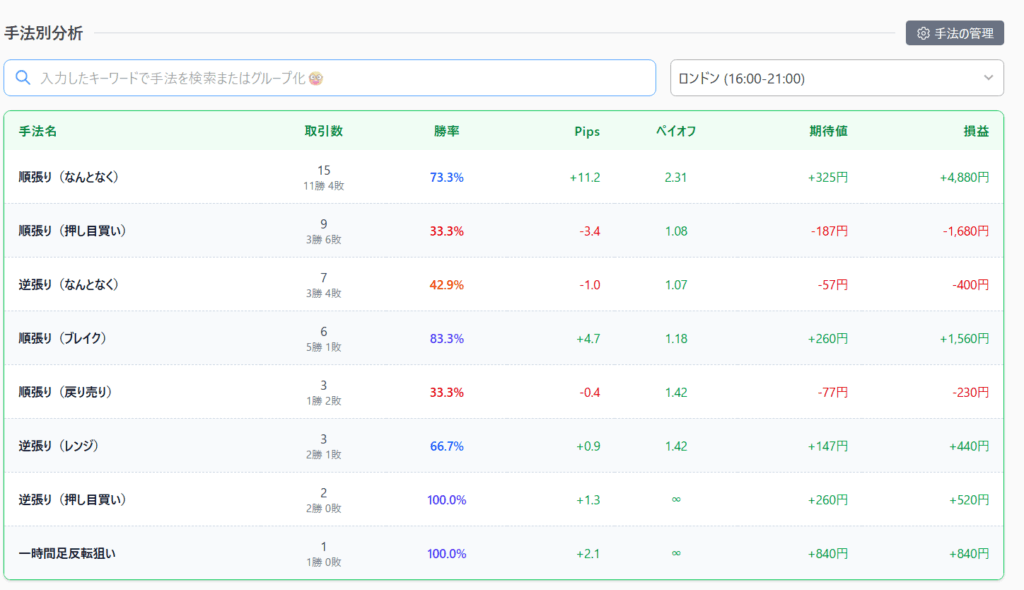
Task: Select the 順張り（押し目買い）row
Action: [x=72, y=231]
